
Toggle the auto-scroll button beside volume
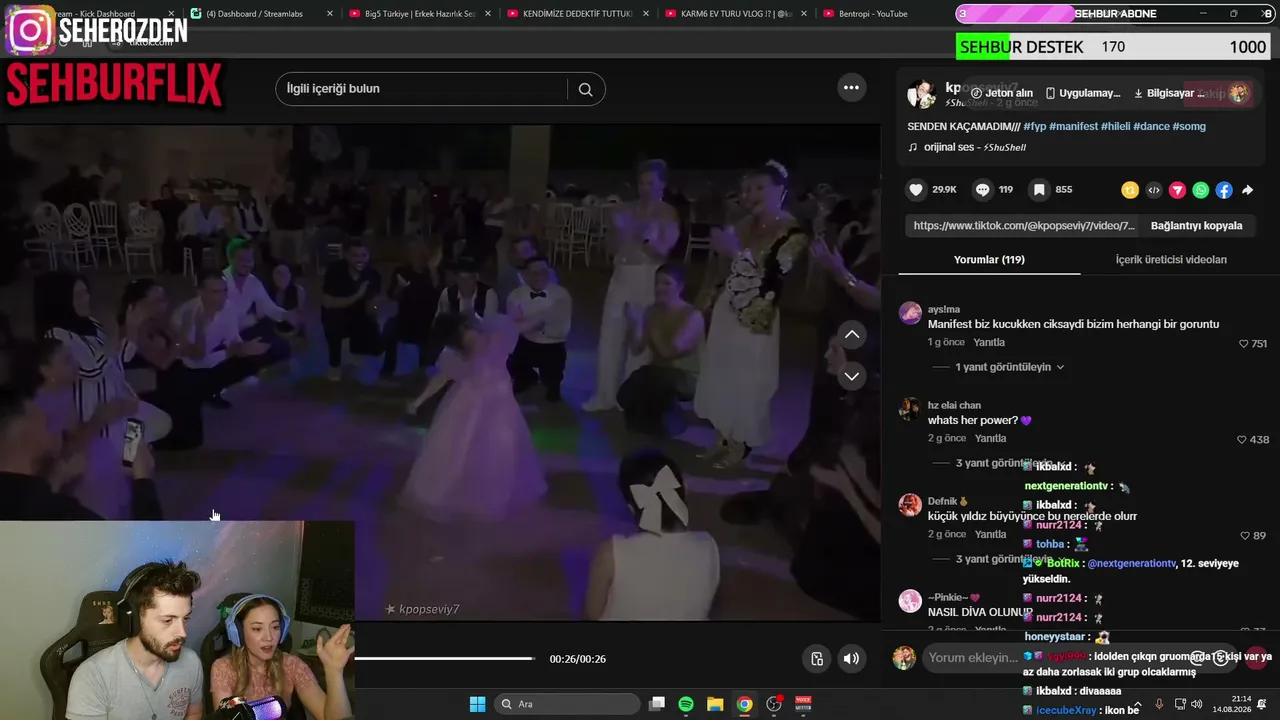[817, 659]
